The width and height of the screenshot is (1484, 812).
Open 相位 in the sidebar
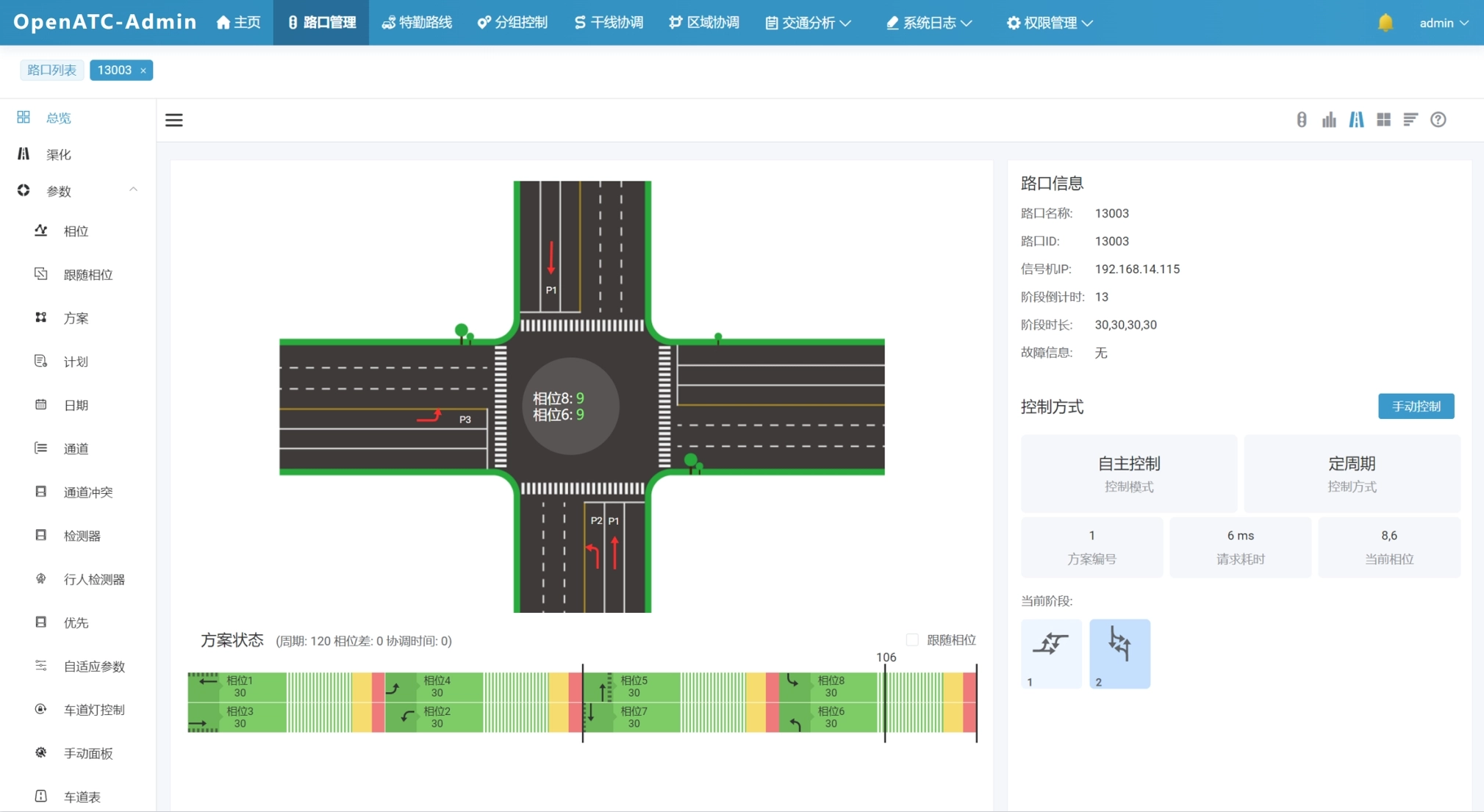tap(76, 231)
